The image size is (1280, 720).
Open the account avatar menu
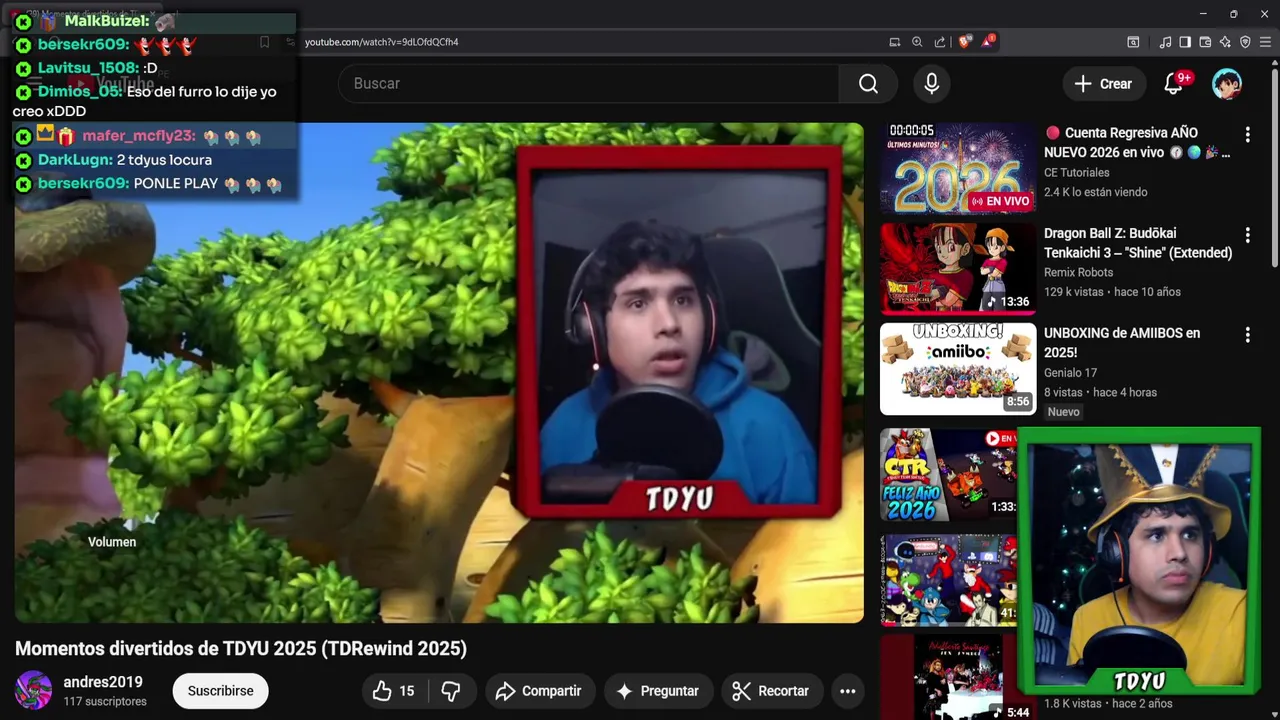tap(1227, 84)
